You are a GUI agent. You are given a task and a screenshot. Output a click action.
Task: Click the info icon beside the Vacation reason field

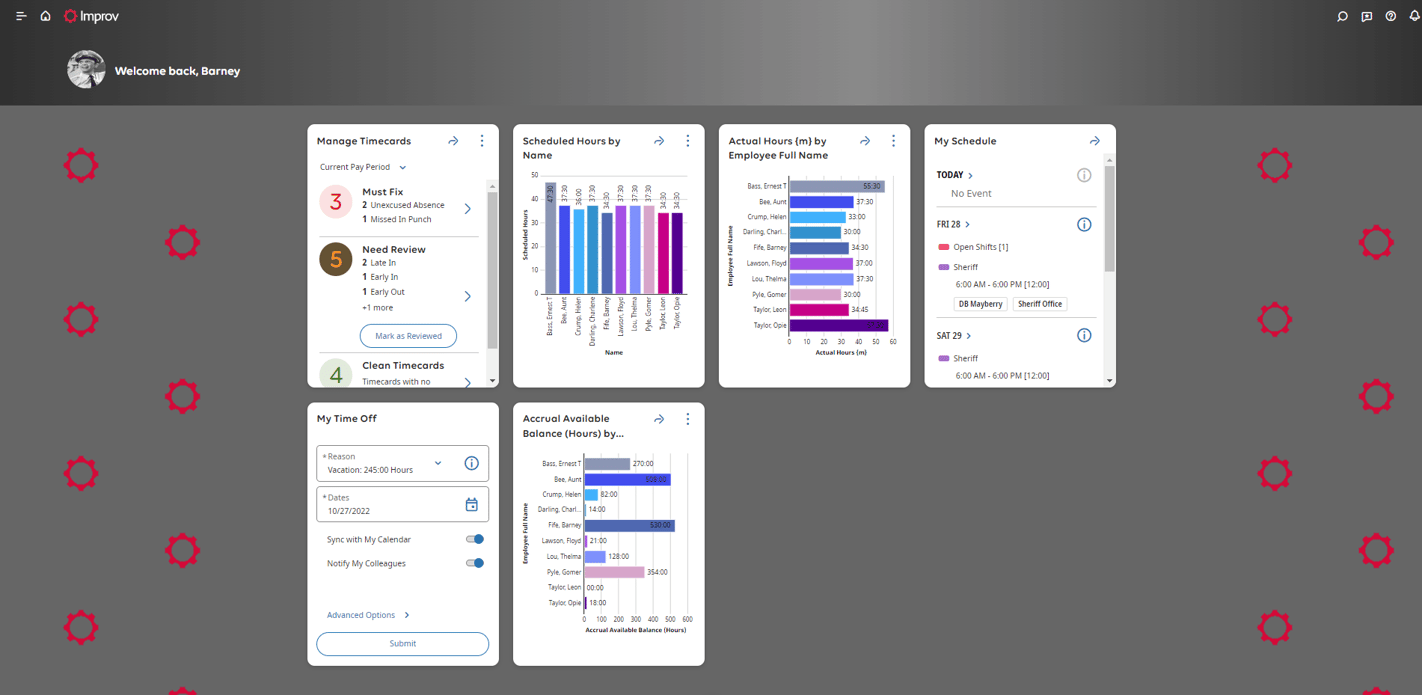(x=471, y=463)
